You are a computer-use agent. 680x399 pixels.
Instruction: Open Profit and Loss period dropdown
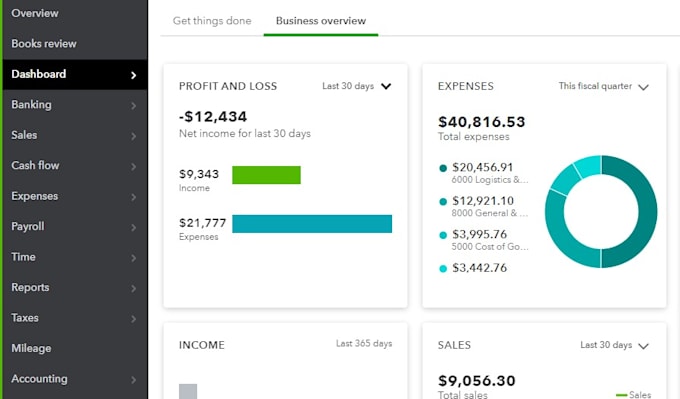356,86
